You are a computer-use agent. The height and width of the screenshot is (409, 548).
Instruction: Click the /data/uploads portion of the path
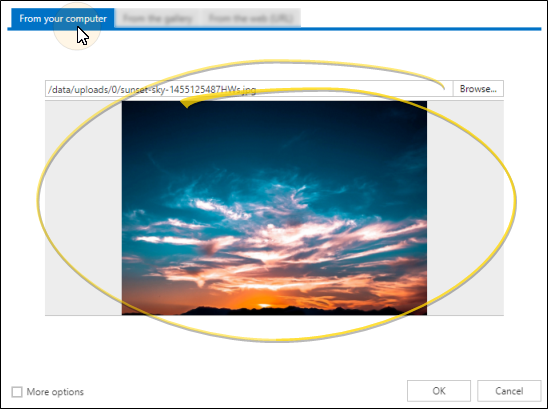coord(78,90)
